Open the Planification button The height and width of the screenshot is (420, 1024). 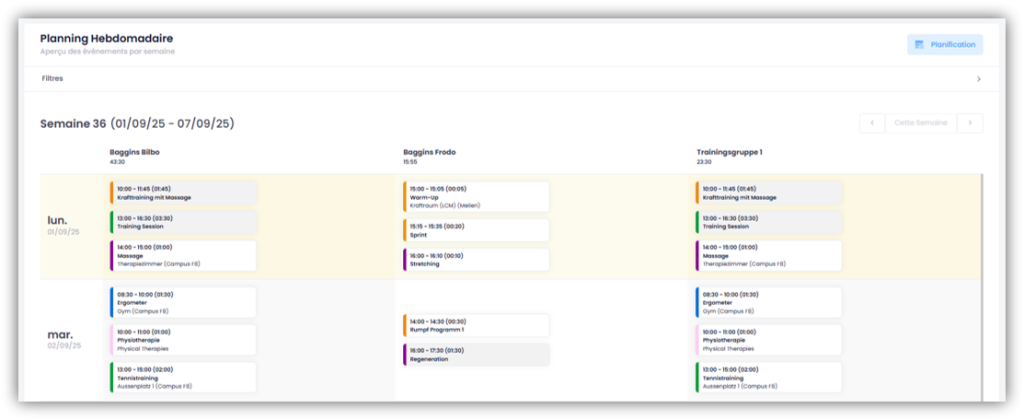(945, 45)
